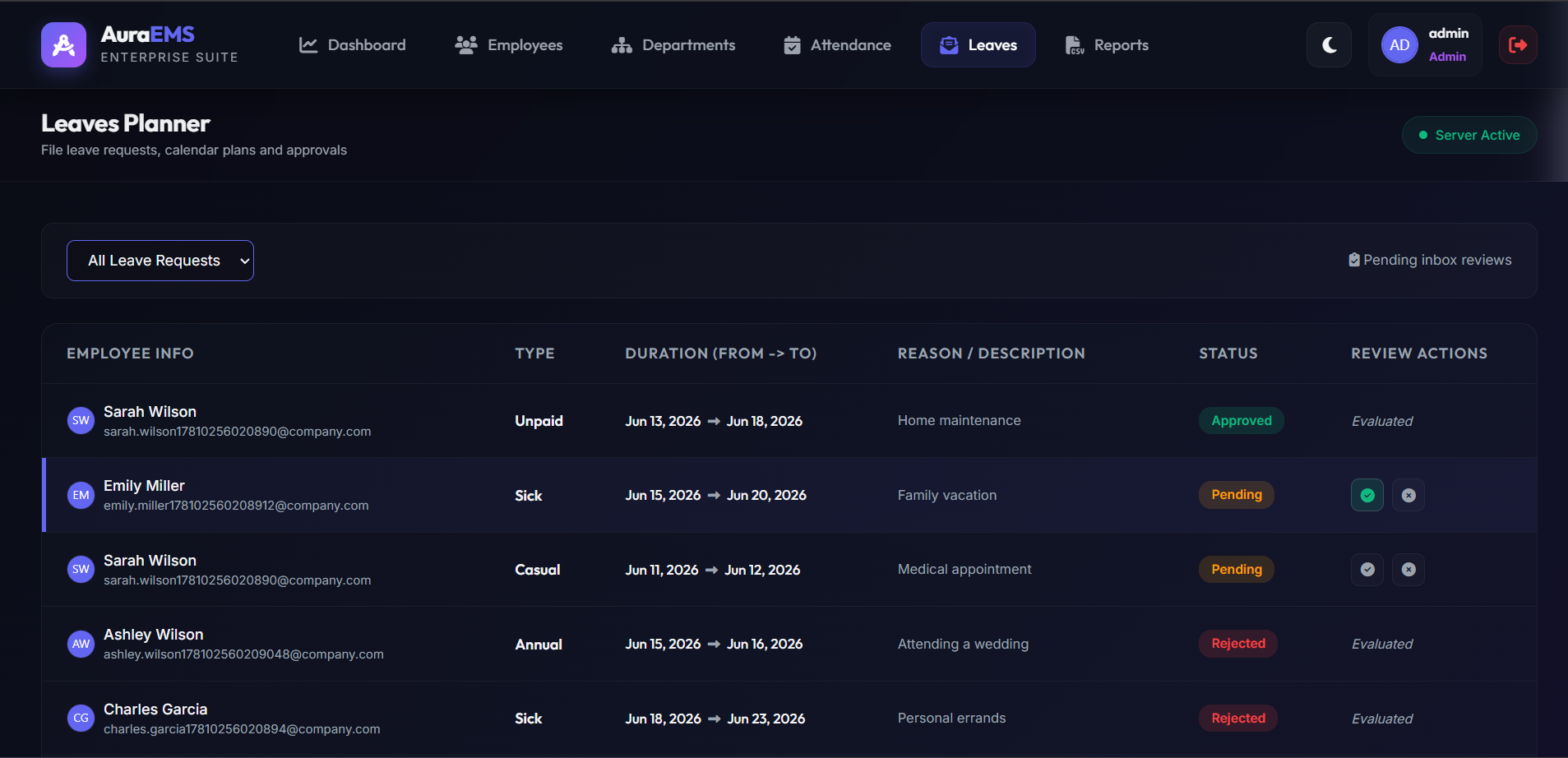This screenshot has width=1568, height=758.
Task: Click the Personal errands reason text
Action: (x=952, y=719)
